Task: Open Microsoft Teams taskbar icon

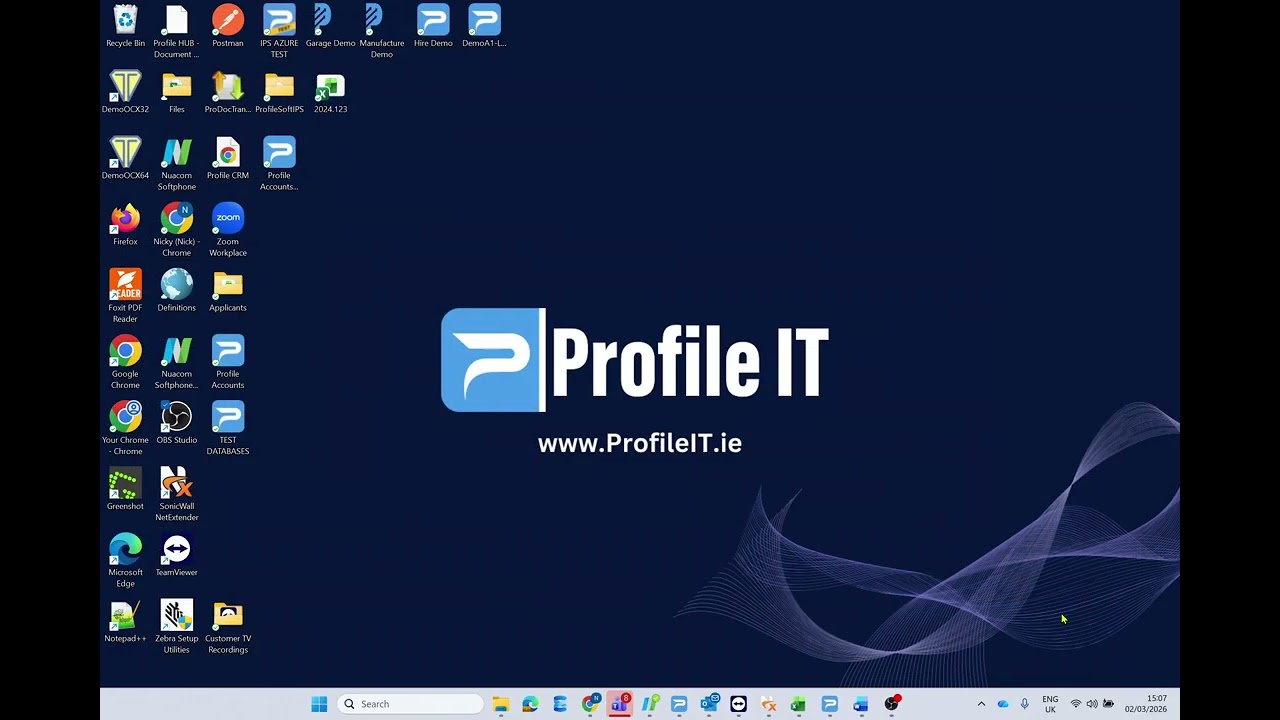Action: pyautogui.click(x=620, y=704)
